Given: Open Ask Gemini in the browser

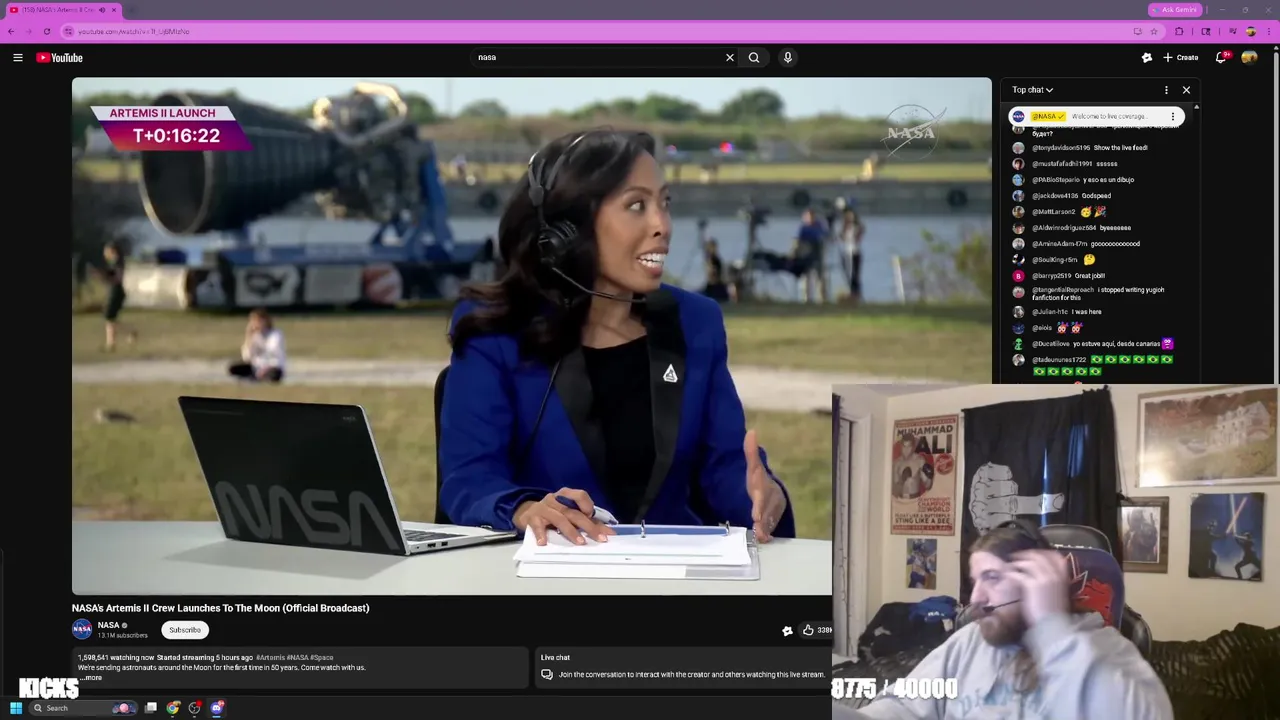Looking at the screenshot, I should 1174,10.
